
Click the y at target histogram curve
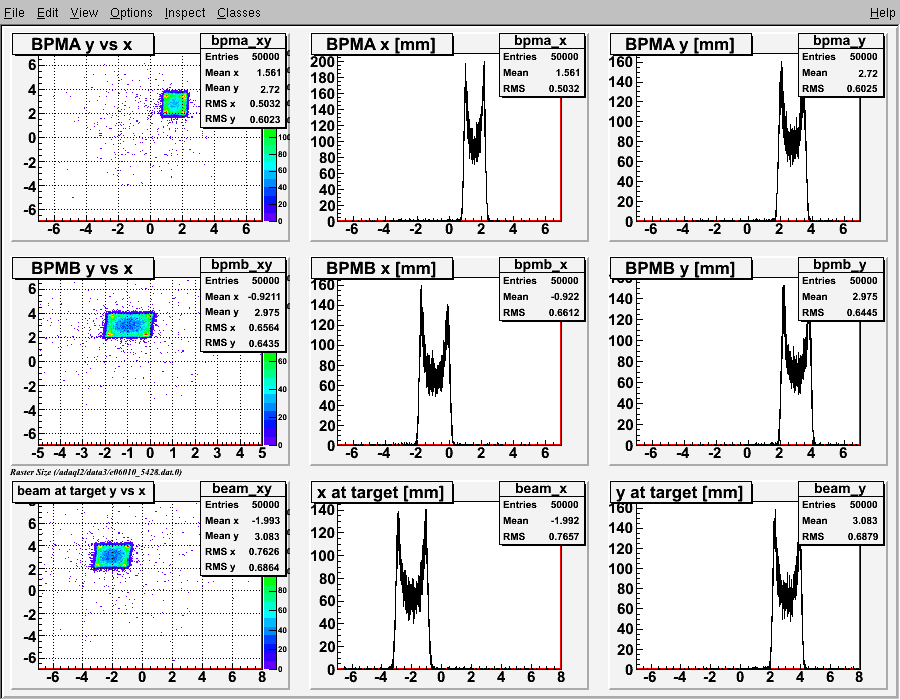point(787,590)
